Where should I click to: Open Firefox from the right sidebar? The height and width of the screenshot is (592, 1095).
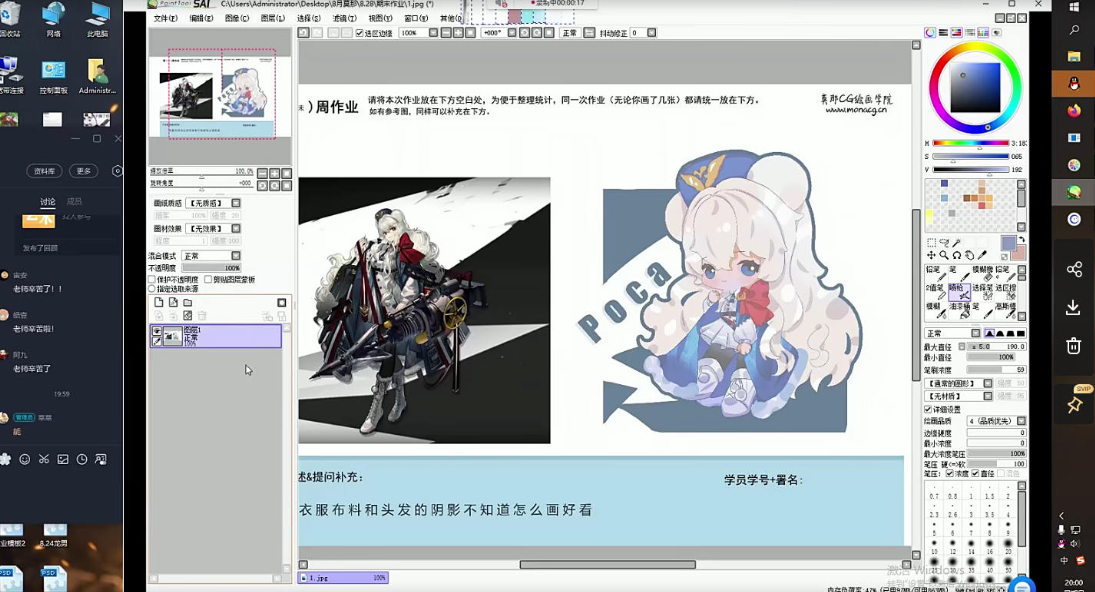pos(1074,110)
